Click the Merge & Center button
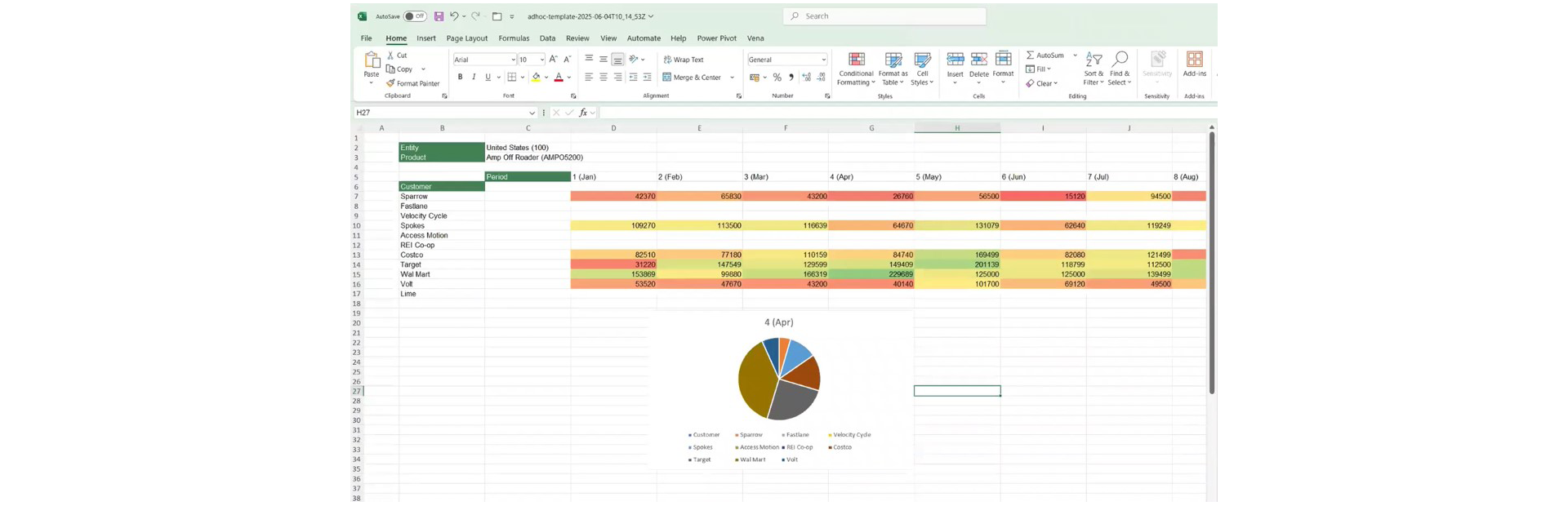Screen dimensions: 1568x506 pyautogui.click(x=692, y=78)
